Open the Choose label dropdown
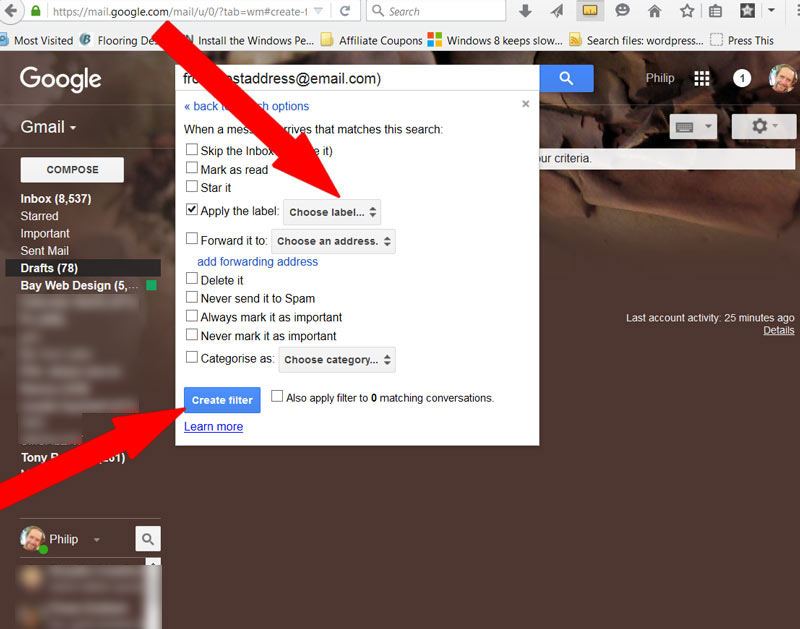 pyautogui.click(x=332, y=212)
